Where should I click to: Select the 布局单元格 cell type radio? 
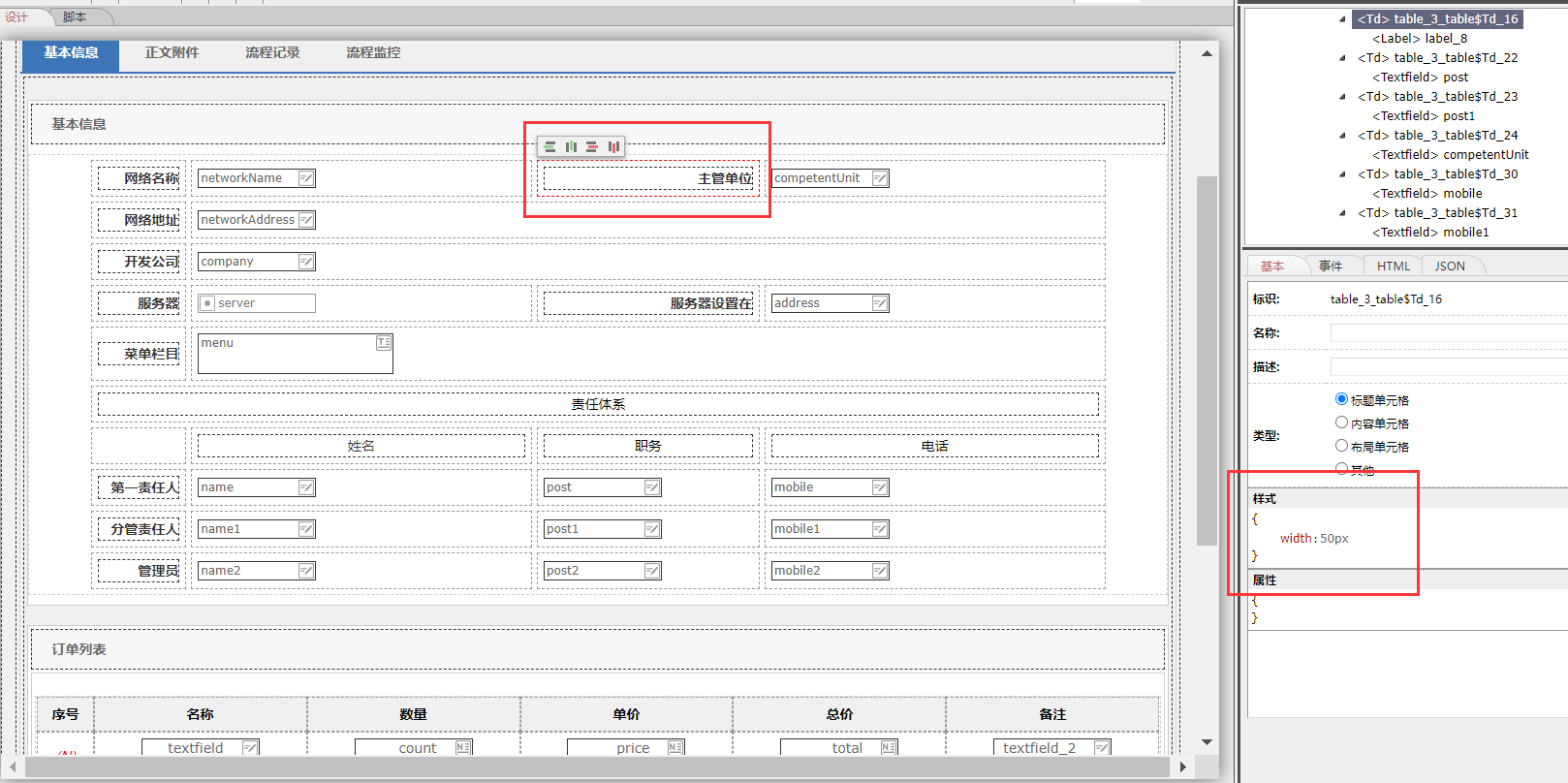click(x=1341, y=446)
